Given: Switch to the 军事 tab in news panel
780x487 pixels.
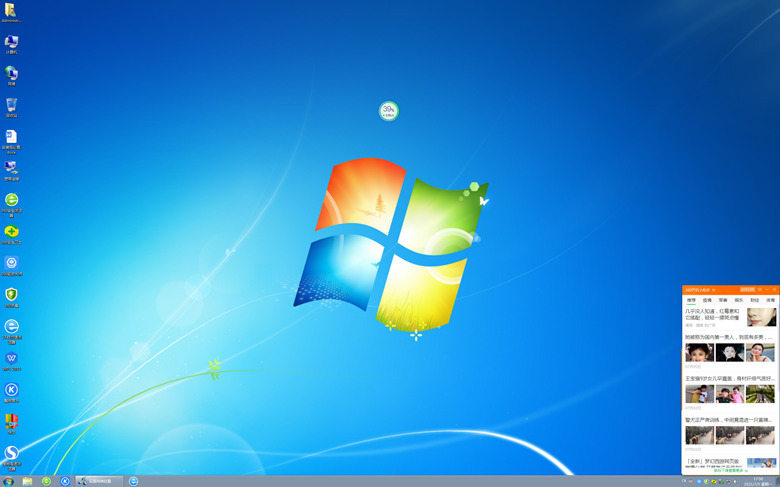Looking at the screenshot, I should pos(723,300).
